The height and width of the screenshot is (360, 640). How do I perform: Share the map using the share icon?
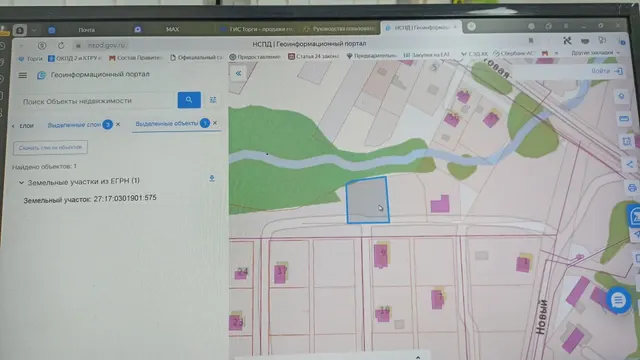tap(630, 164)
